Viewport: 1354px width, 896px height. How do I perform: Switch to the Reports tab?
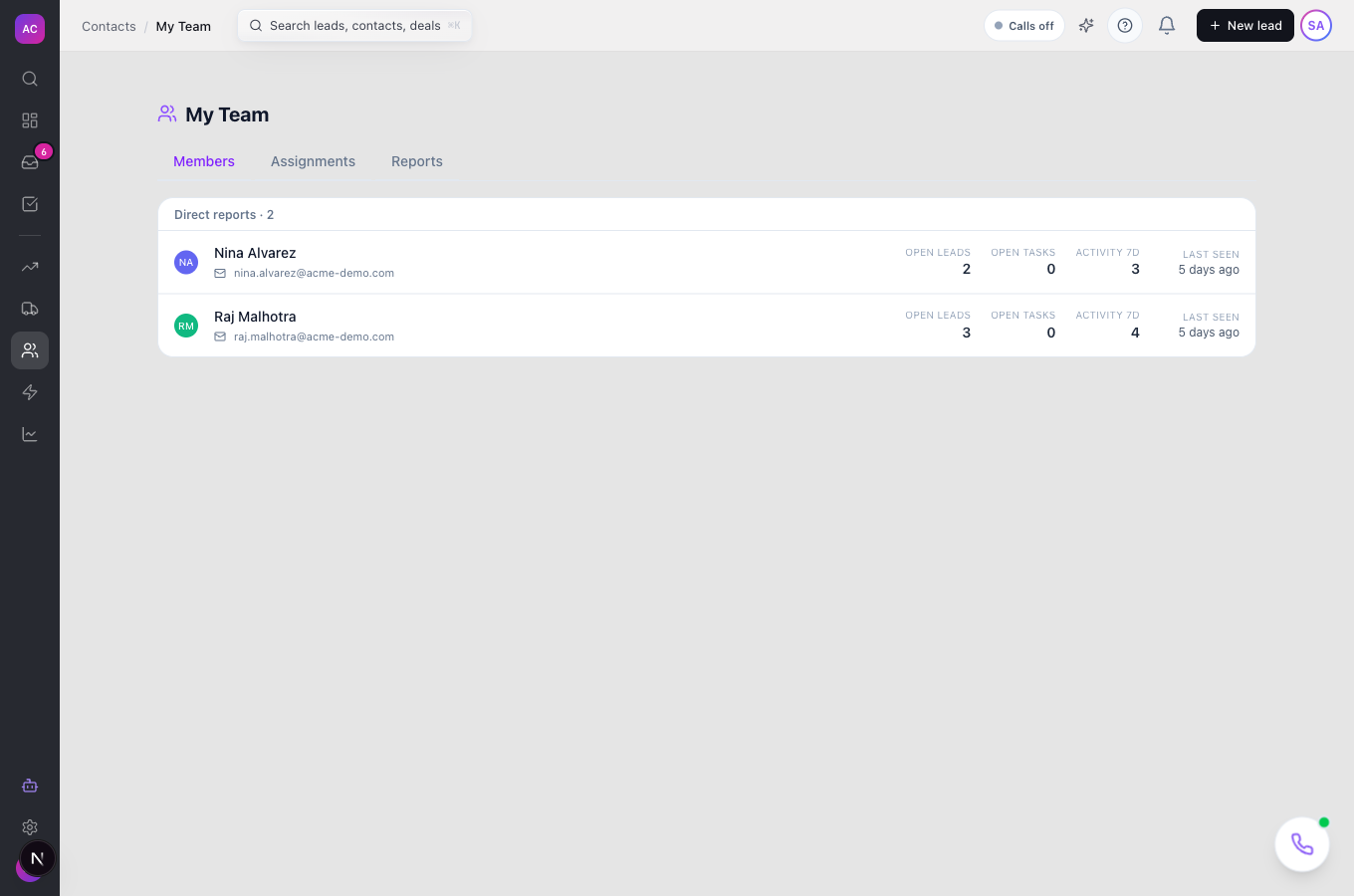tap(417, 161)
